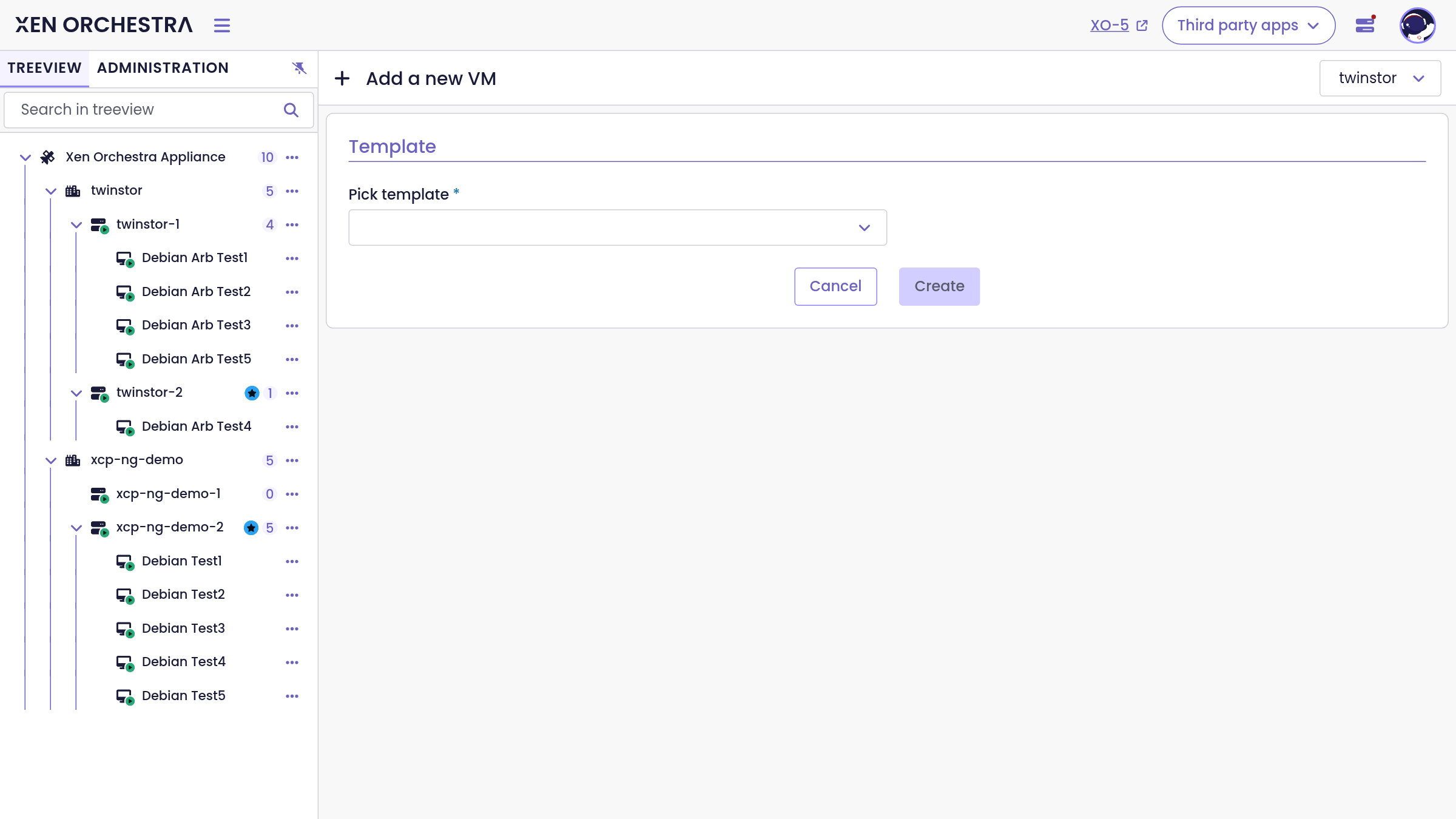The height and width of the screenshot is (819, 1456).
Task: Click the plus icon beside Add a new VM
Action: click(342, 78)
